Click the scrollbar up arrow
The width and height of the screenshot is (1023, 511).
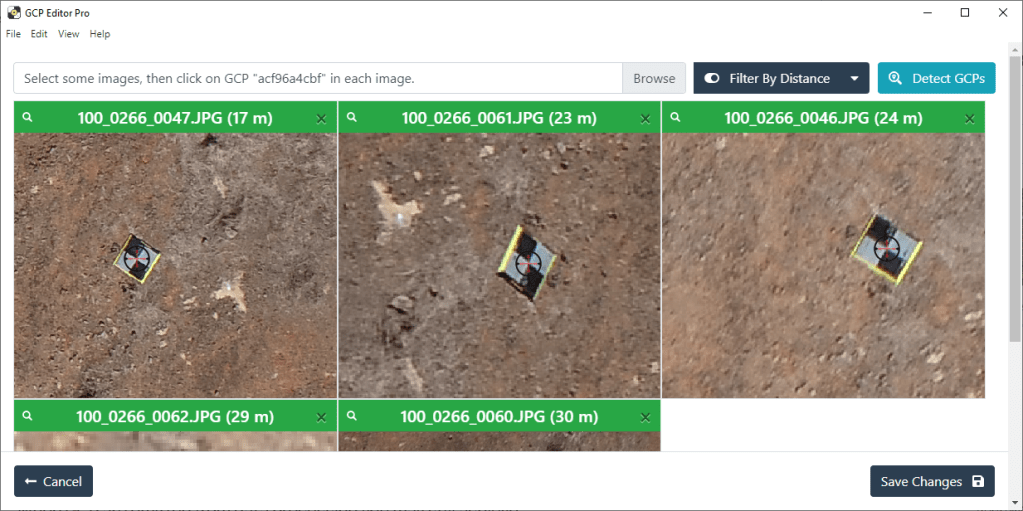(x=1016, y=50)
